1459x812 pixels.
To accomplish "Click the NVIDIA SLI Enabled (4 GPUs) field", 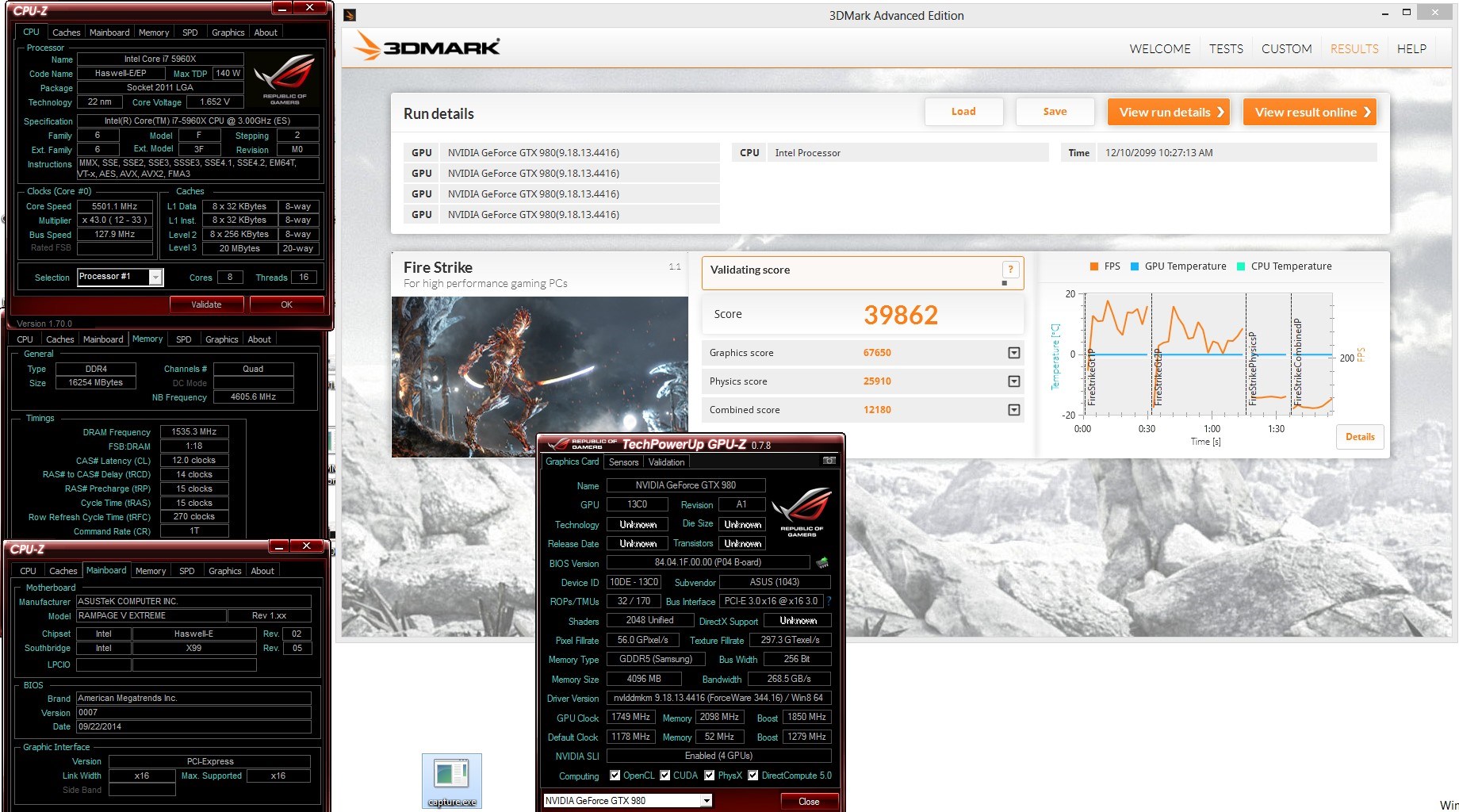I will click(x=719, y=756).
